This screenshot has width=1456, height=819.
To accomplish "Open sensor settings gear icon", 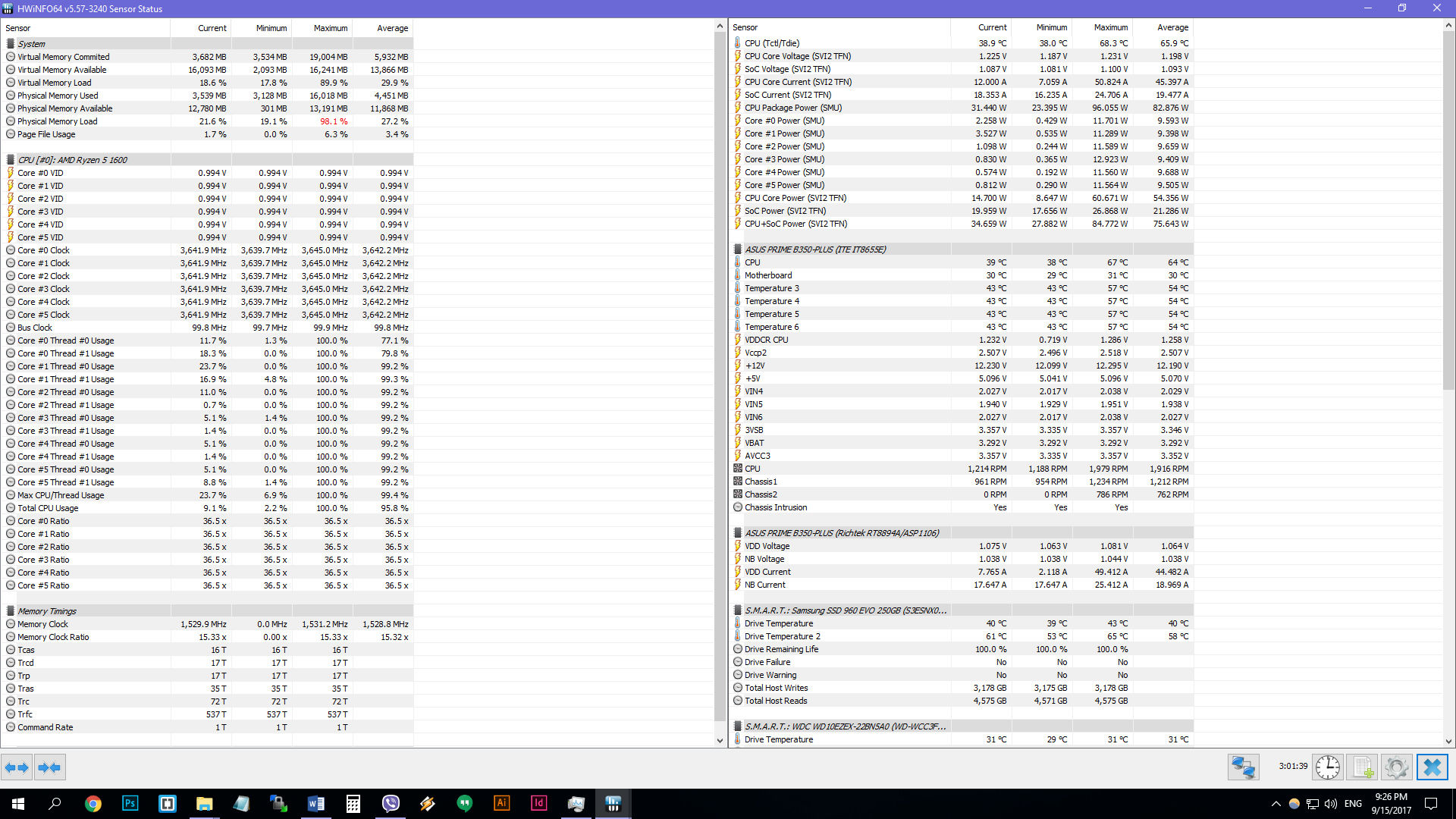I will tap(1396, 767).
